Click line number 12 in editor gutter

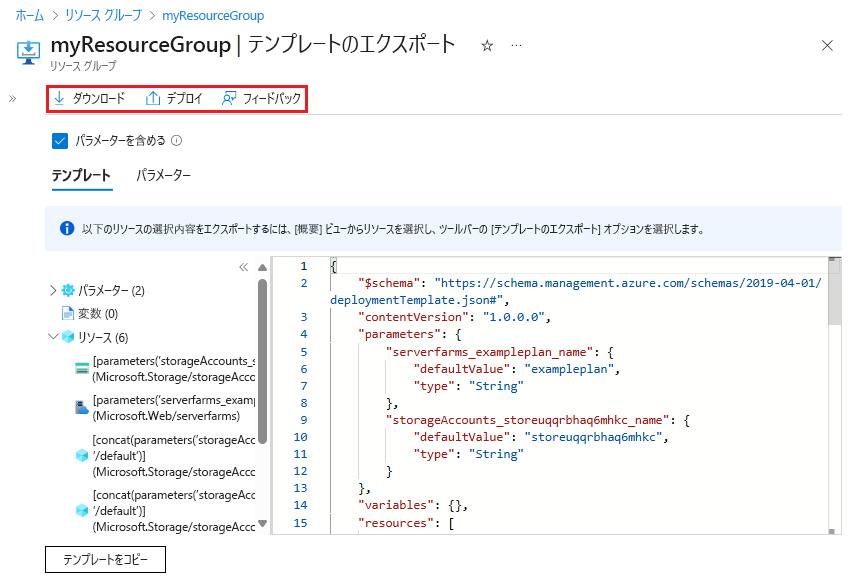point(301,471)
